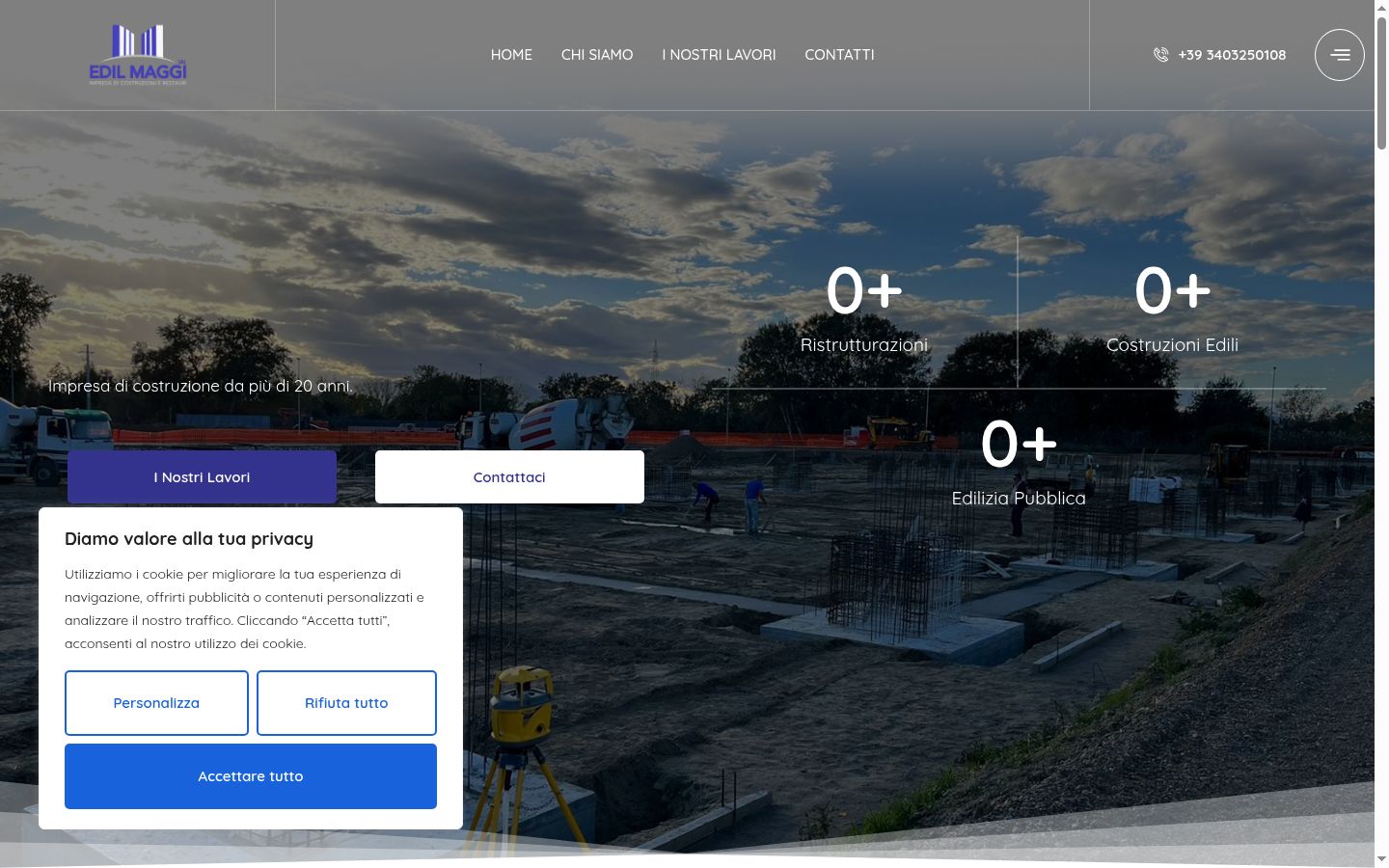The image size is (1389, 868).
Task: Click the page vertical scrollbar thumb
Action: click(x=1381, y=82)
